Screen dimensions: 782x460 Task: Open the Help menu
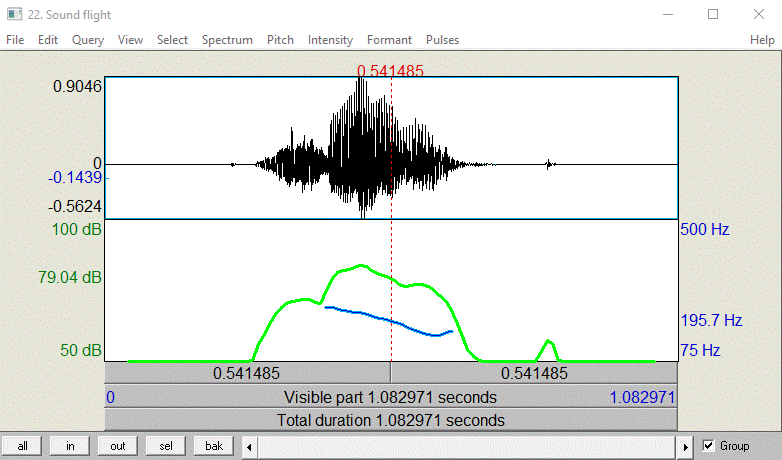click(762, 40)
